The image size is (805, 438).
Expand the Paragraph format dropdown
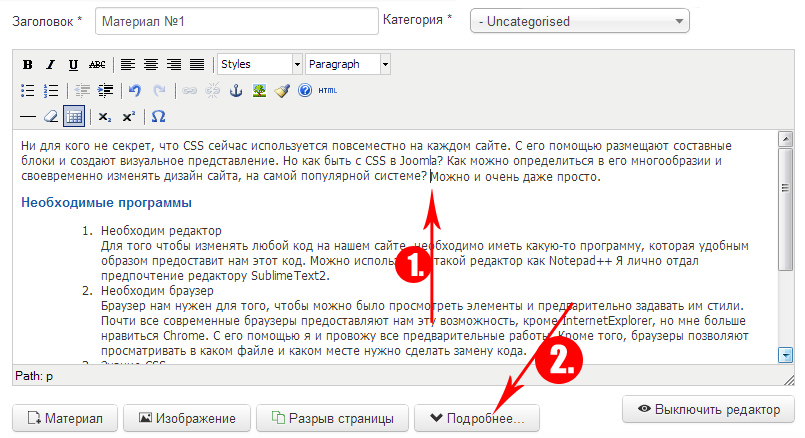coord(348,65)
